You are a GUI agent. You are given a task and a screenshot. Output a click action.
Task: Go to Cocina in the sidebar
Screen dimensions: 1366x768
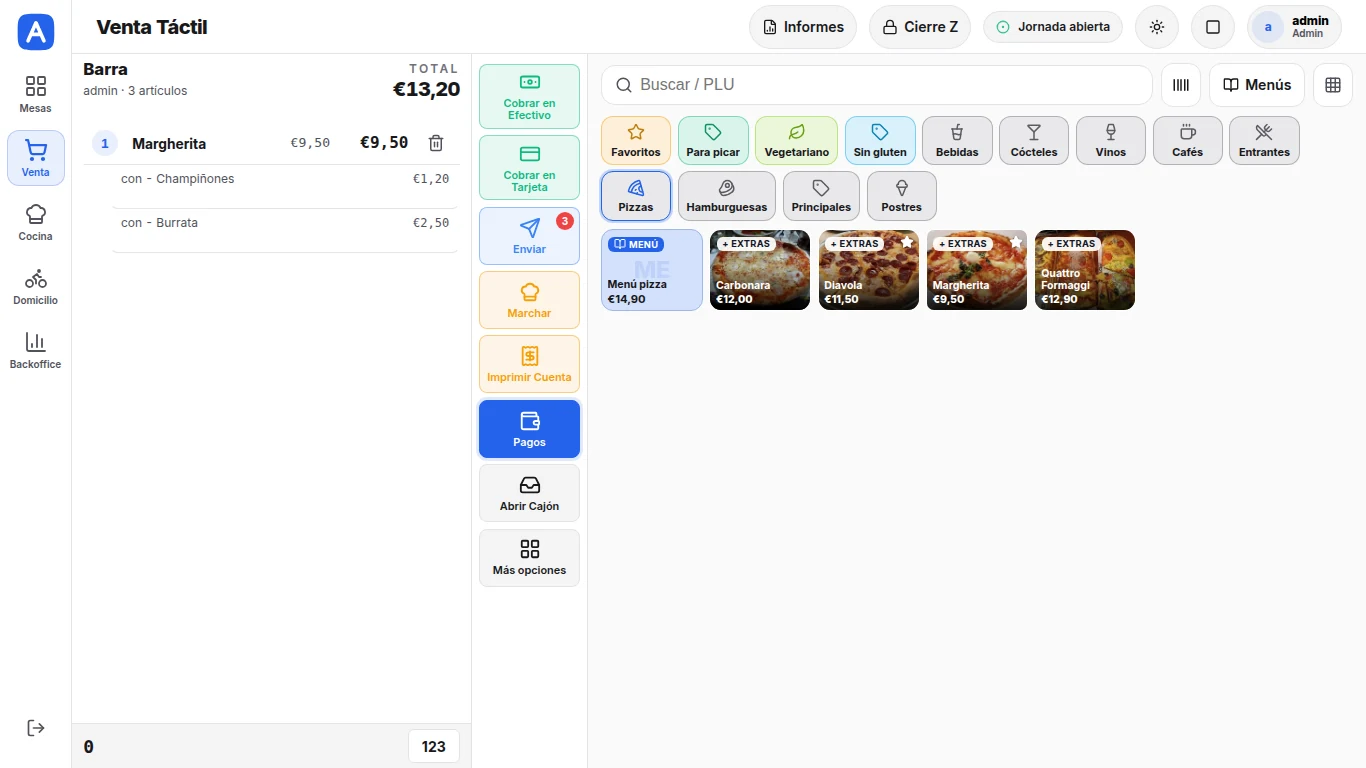click(x=36, y=222)
